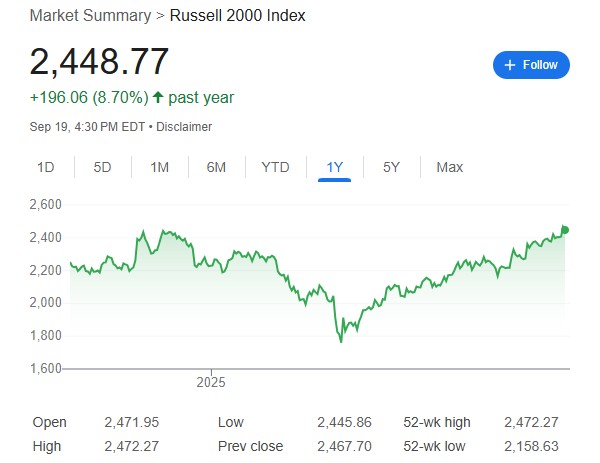Choose the 6M time range tab
This screenshot has height=463, width=600.
(216, 167)
